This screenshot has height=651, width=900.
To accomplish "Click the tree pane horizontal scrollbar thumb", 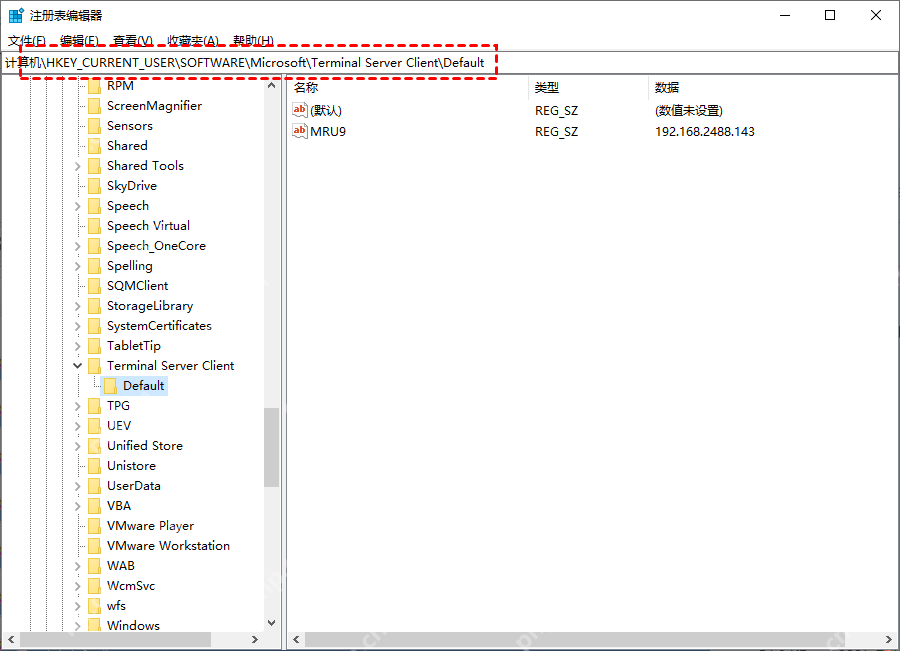I will coord(115,639).
